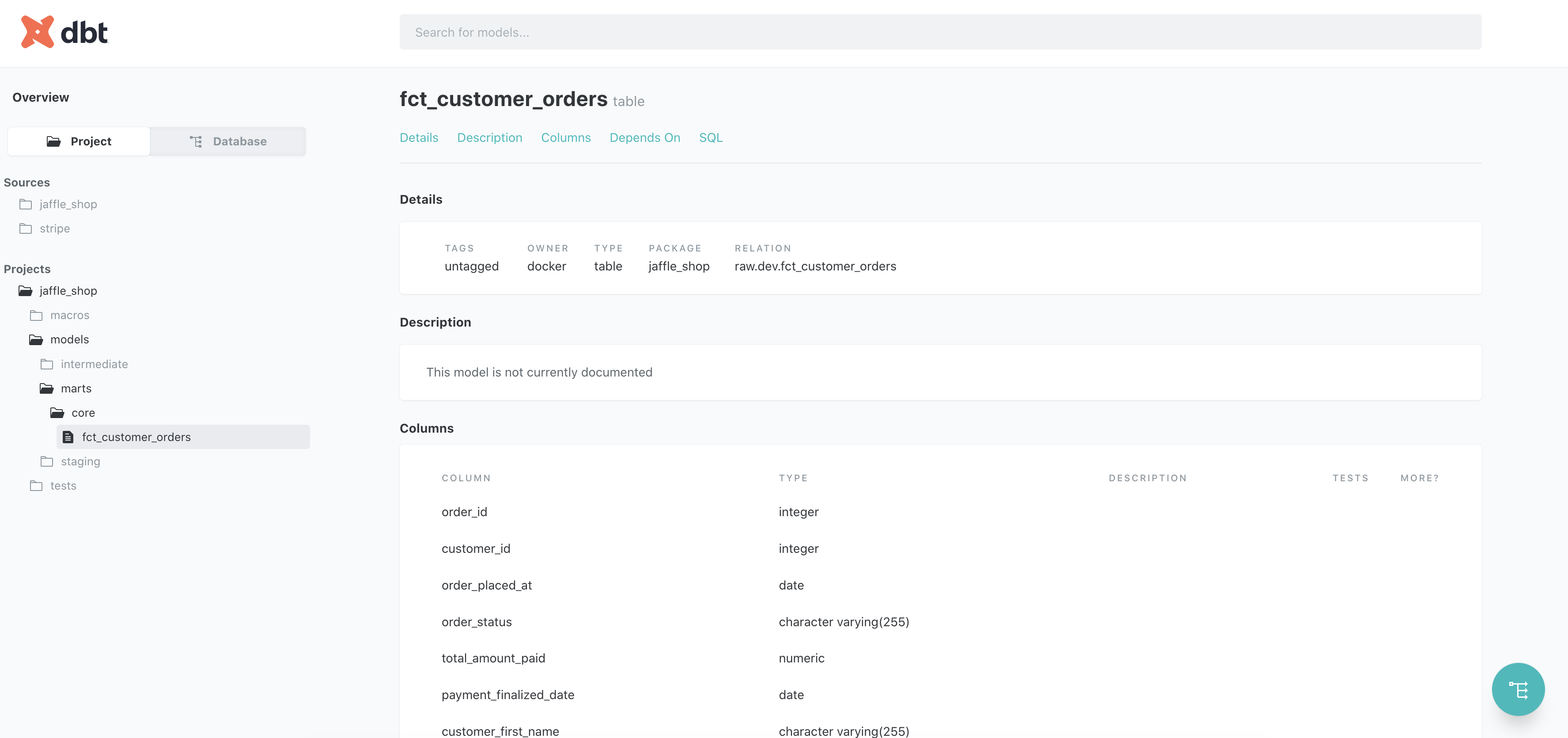Click the Description link

(489, 137)
